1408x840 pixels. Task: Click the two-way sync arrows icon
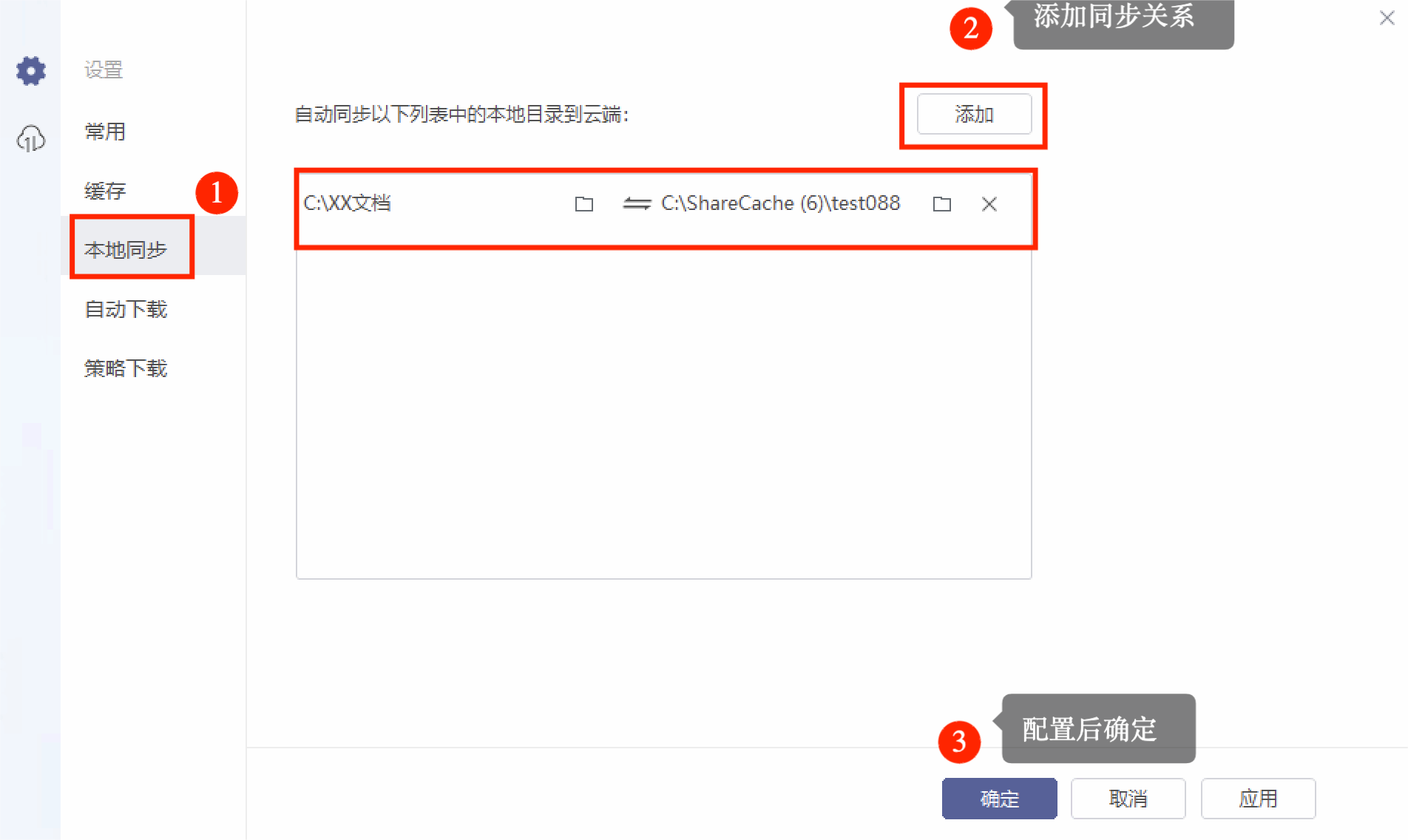point(637,203)
